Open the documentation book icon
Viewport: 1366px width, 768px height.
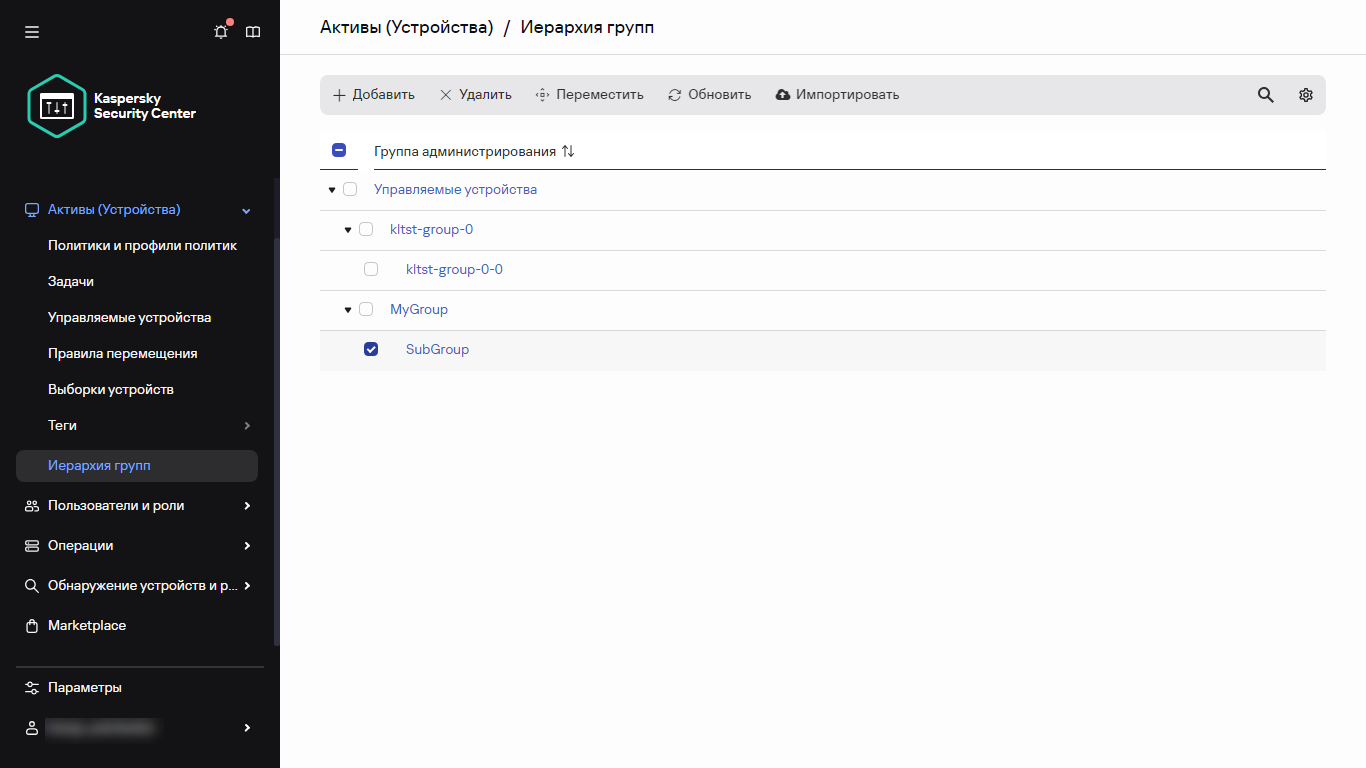coord(252,31)
